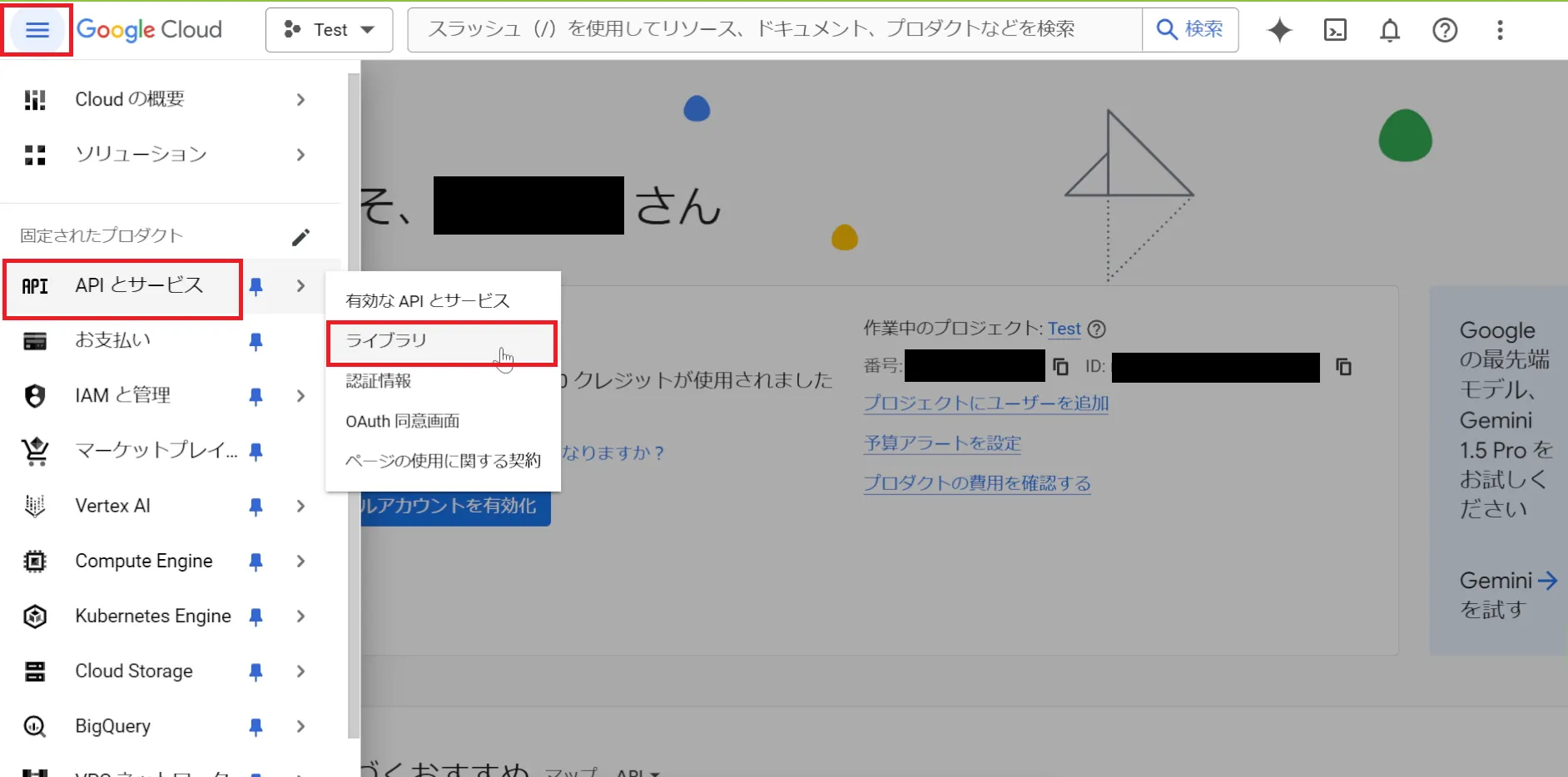Open プロダクトの費用を確認する link
Image resolution: width=1568 pixels, height=777 pixels.
coord(977,483)
